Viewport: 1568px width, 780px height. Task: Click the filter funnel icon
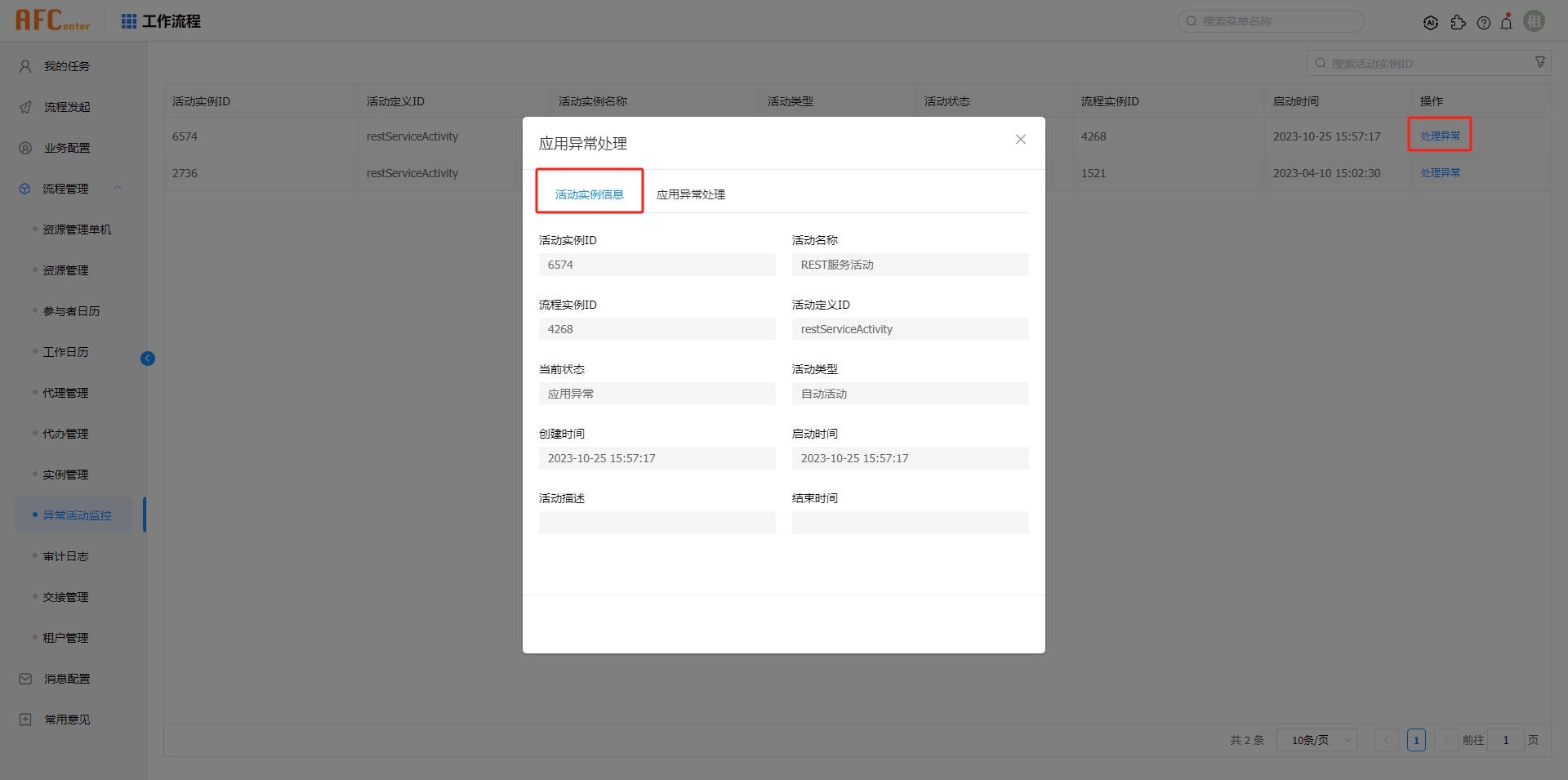coord(1539,63)
